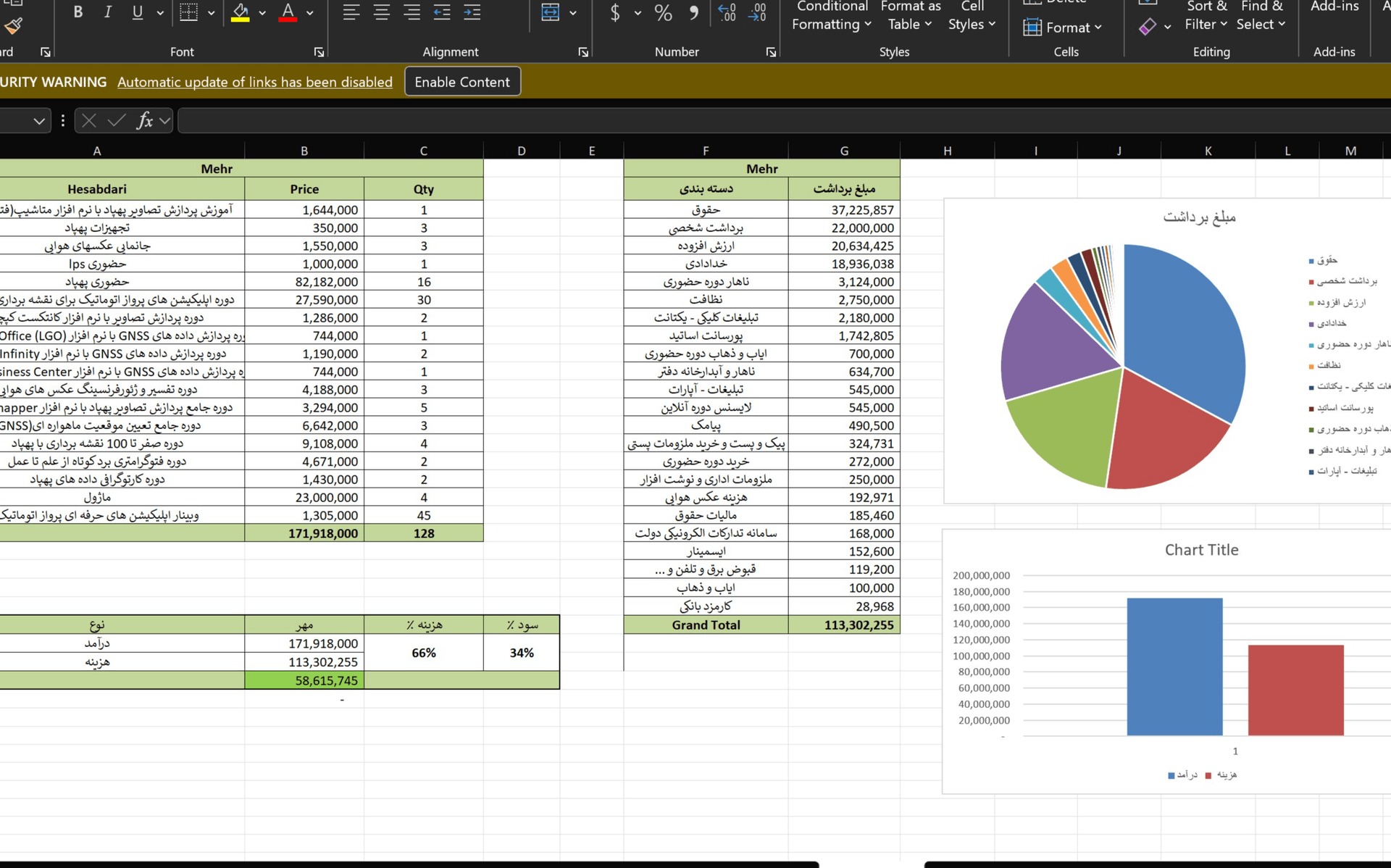Screen dimensions: 1391x868
Task: Toggle Bold formatting
Action: coord(78,12)
